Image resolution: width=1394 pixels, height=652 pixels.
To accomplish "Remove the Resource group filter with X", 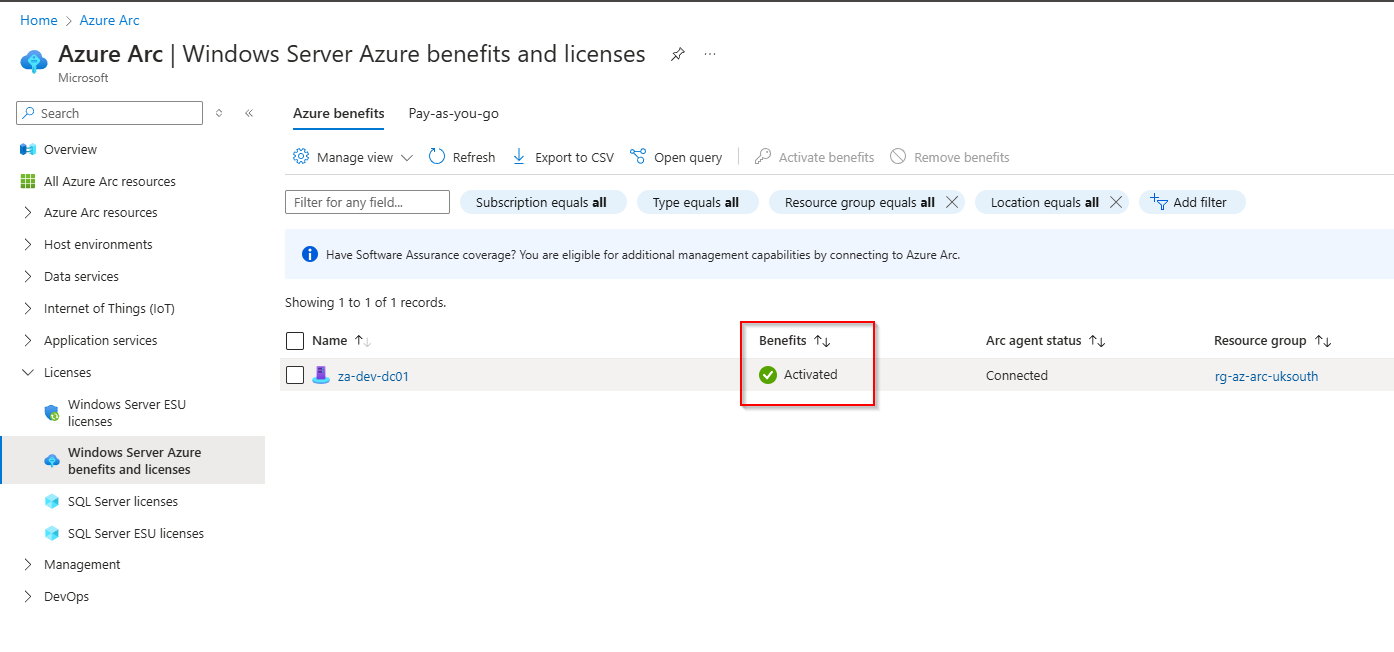I will point(952,202).
